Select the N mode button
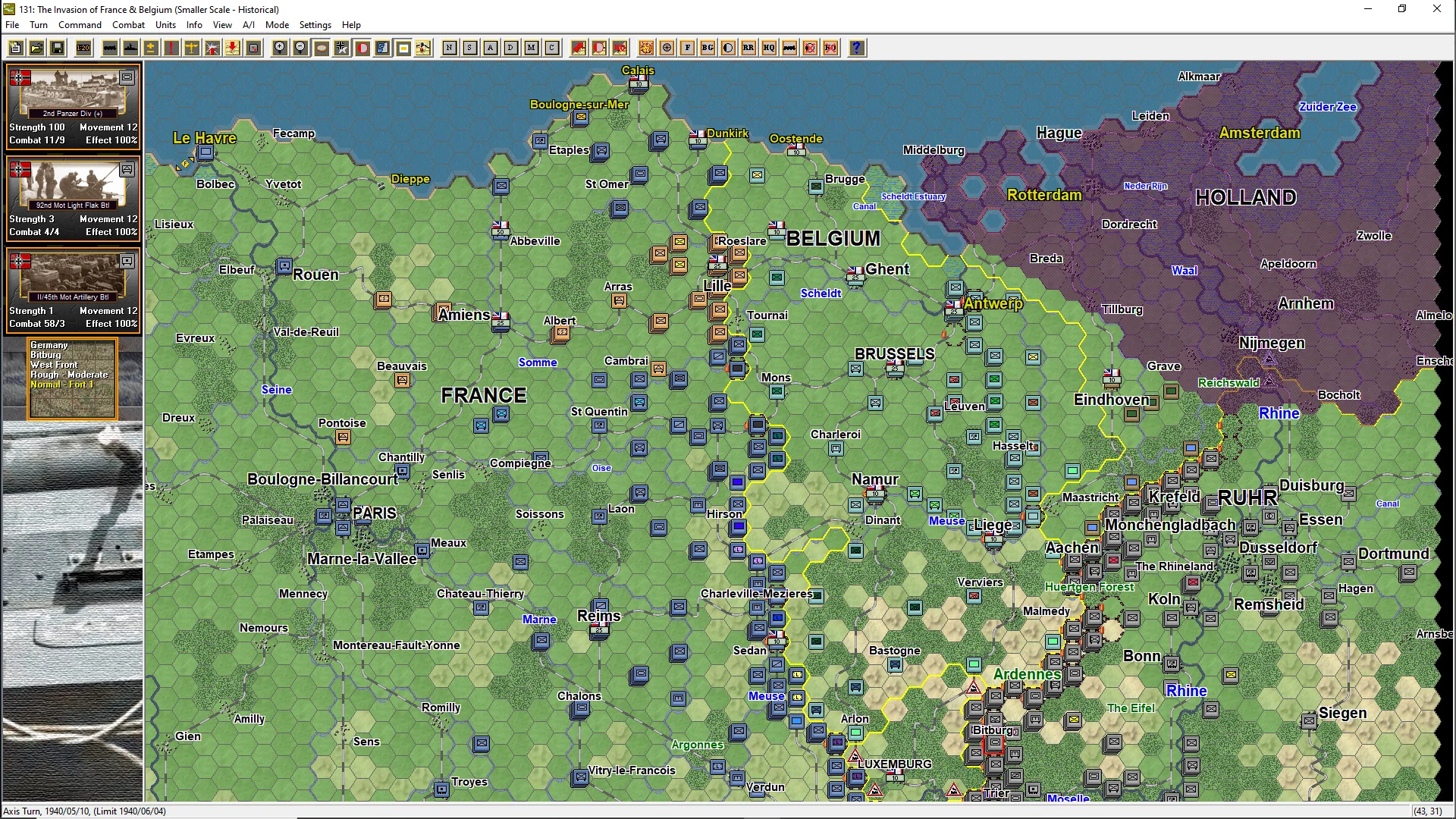 click(450, 48)
